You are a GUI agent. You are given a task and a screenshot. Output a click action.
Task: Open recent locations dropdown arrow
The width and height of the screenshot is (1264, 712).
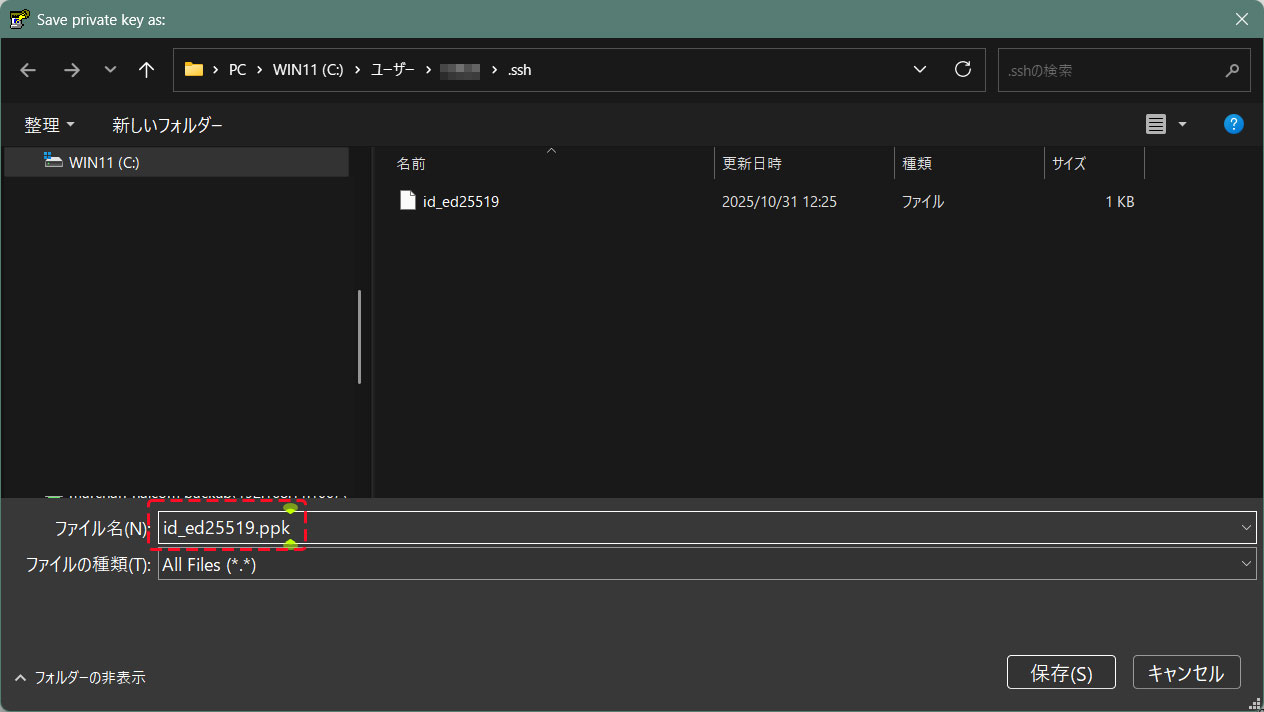tap(110, 70)
